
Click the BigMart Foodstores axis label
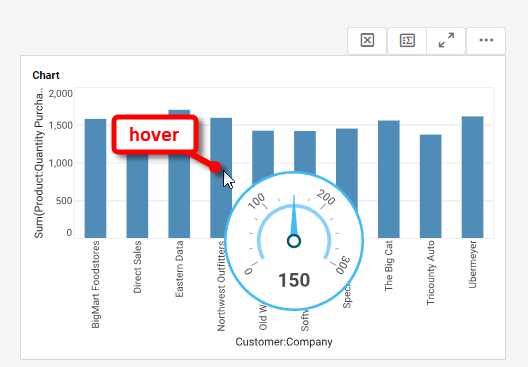pos(95,285)
